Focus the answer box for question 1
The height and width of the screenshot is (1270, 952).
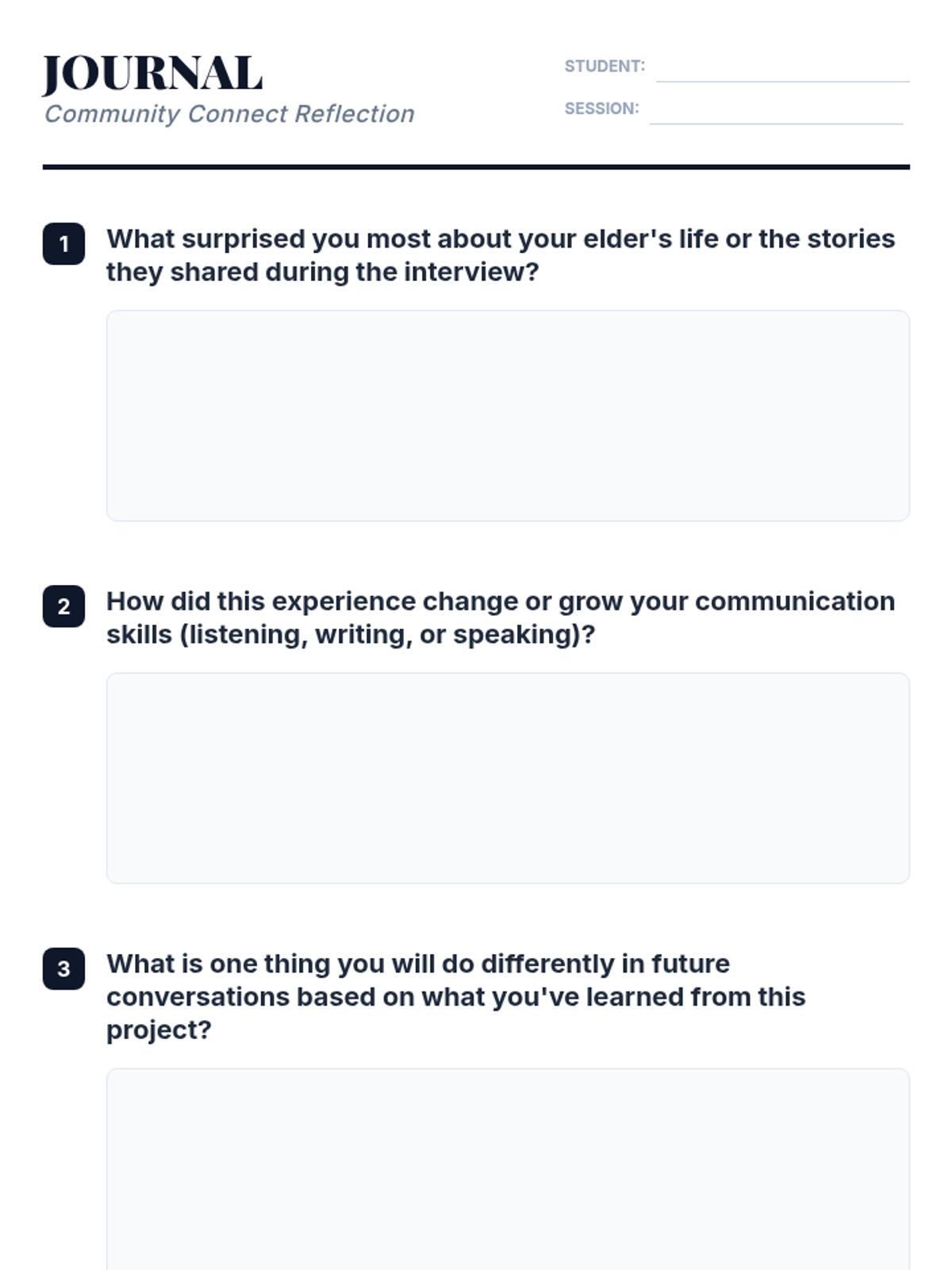(508, 415)
